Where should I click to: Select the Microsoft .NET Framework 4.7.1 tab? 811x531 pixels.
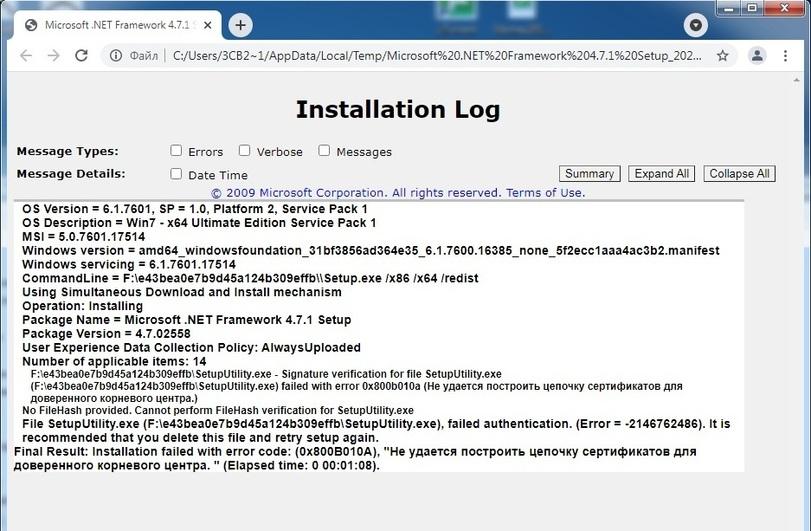point(117,25)
